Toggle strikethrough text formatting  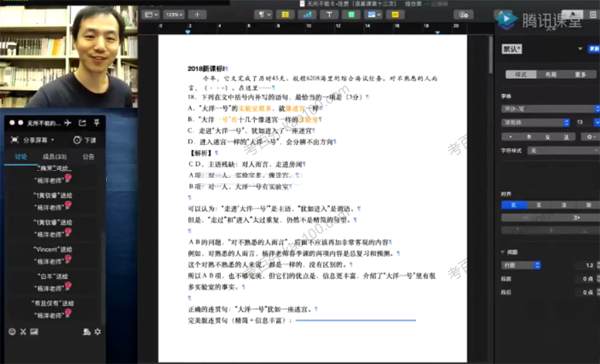(x=566, y=137)
